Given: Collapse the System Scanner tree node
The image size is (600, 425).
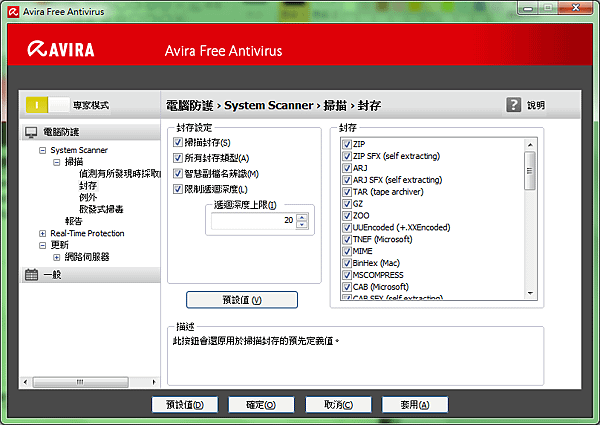Looking at the screenshot, I should pyautogui.click(x=42, y=150).
